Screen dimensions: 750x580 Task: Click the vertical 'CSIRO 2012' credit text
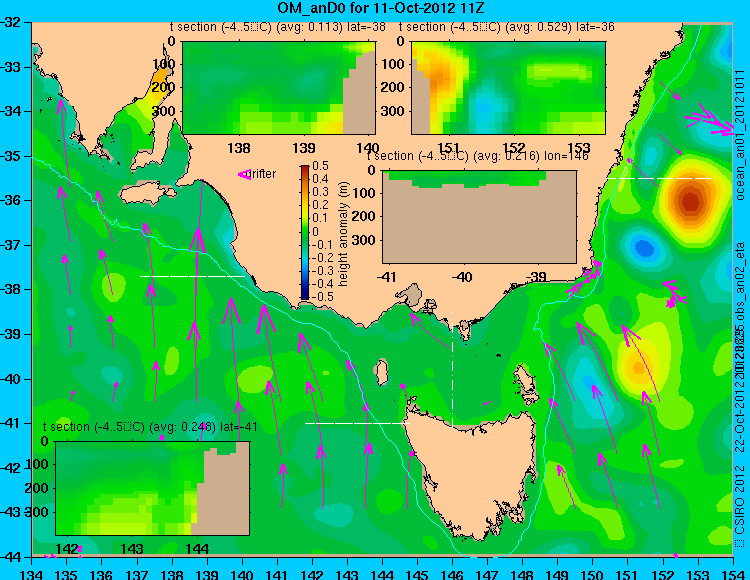(739, 506)
